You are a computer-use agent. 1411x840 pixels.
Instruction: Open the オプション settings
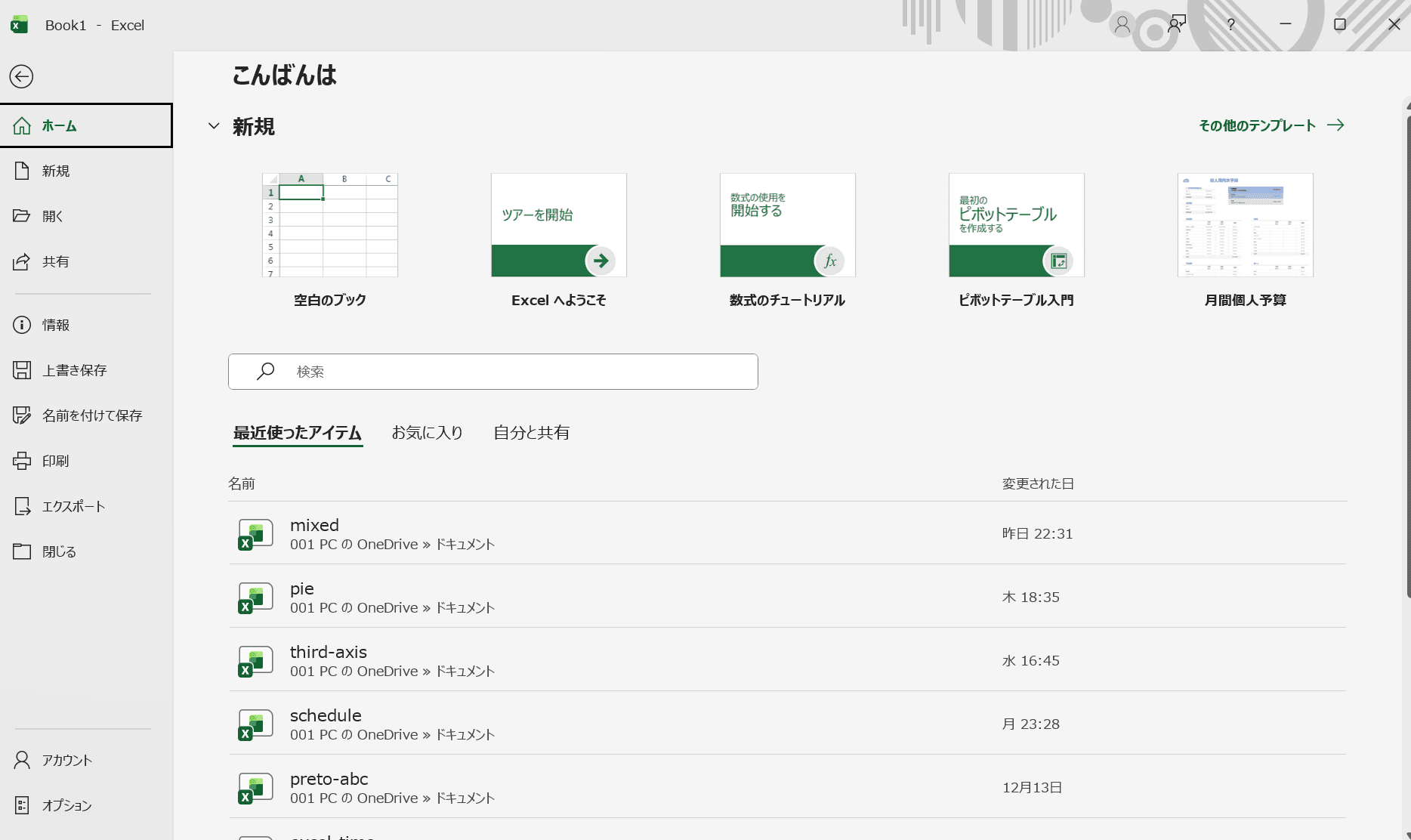point(66,805)
